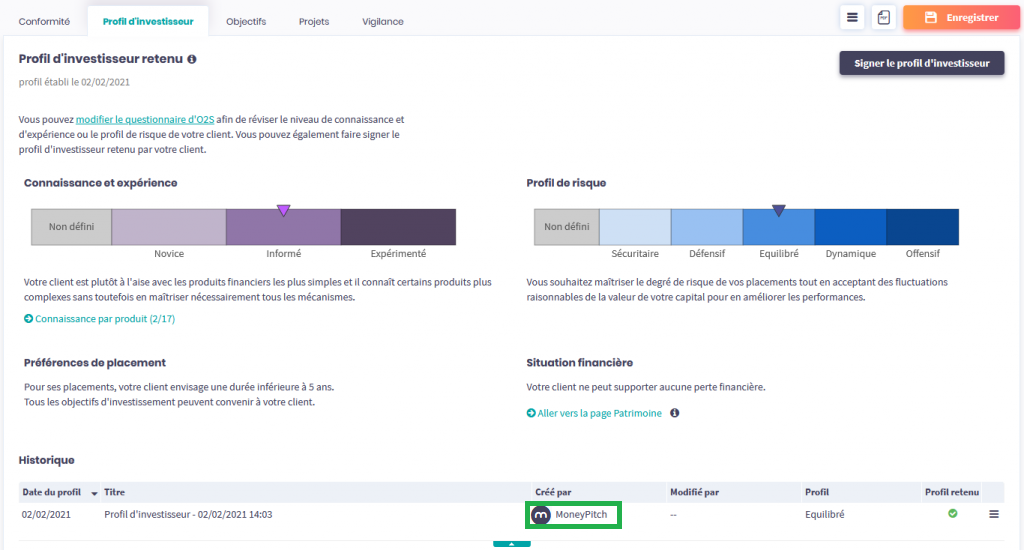Collapse the panel using the bottom teal arrow
The width and height of the screenshot is (1024, 550).
tap(511, 544)
